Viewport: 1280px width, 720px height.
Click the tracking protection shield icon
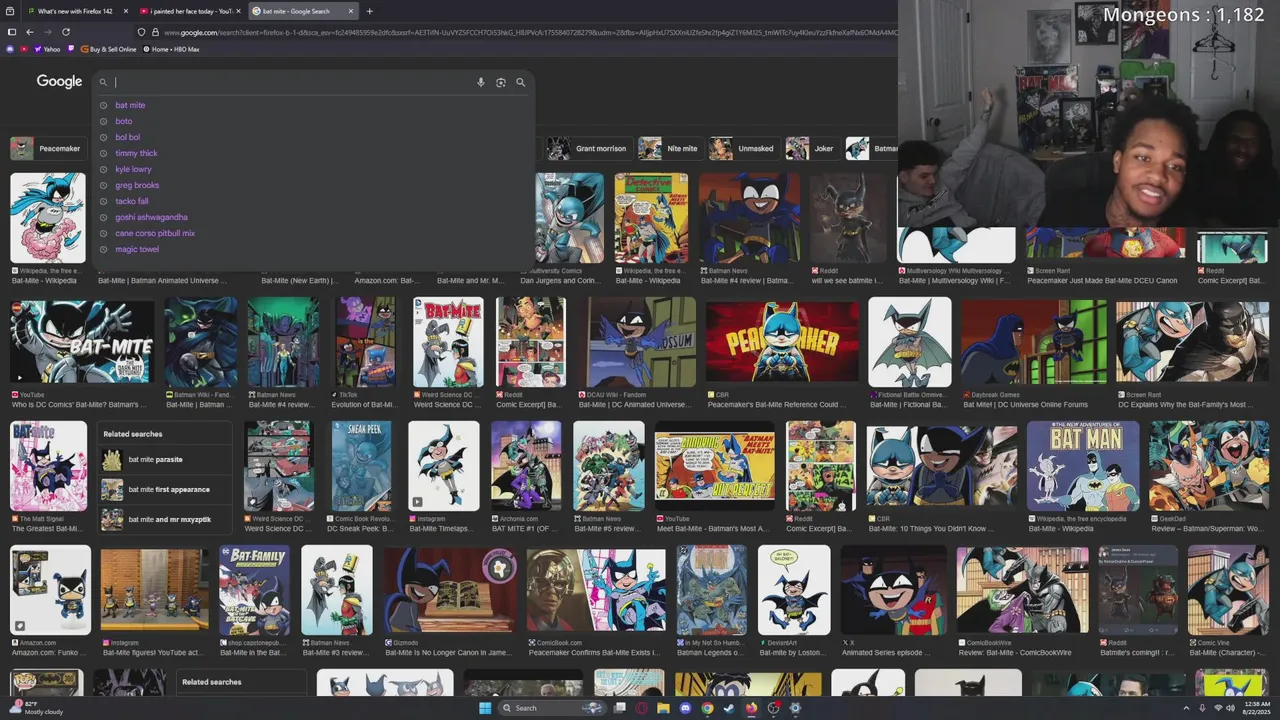tap(142, 32)
